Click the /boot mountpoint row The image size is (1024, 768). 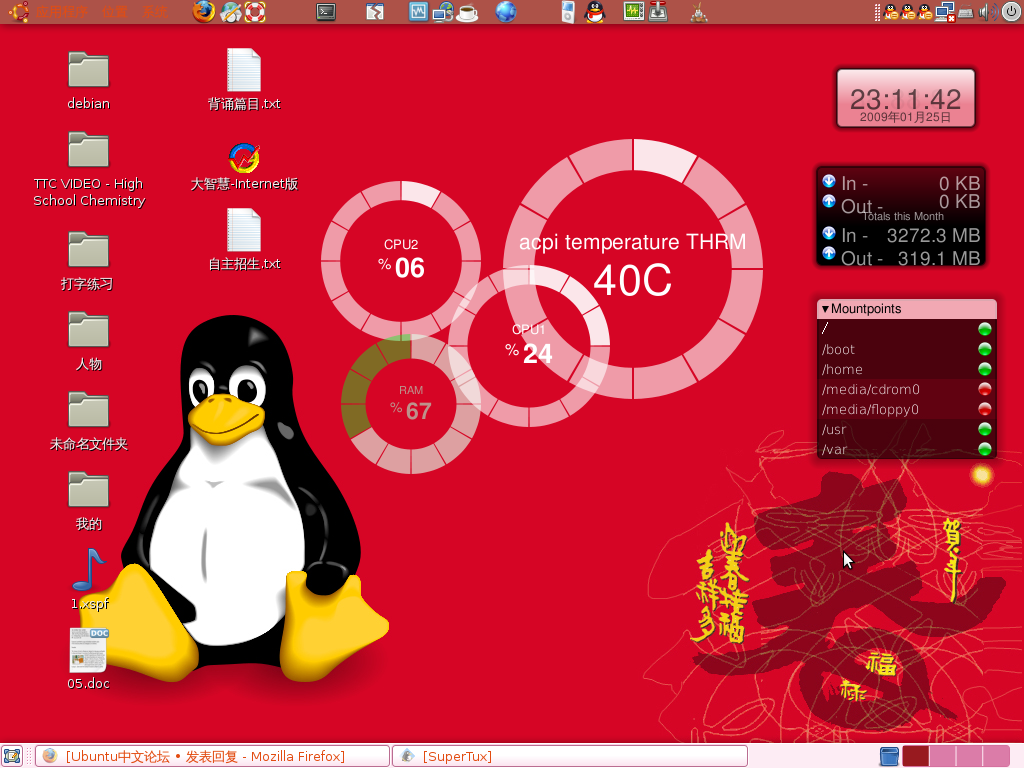[906, 349]
